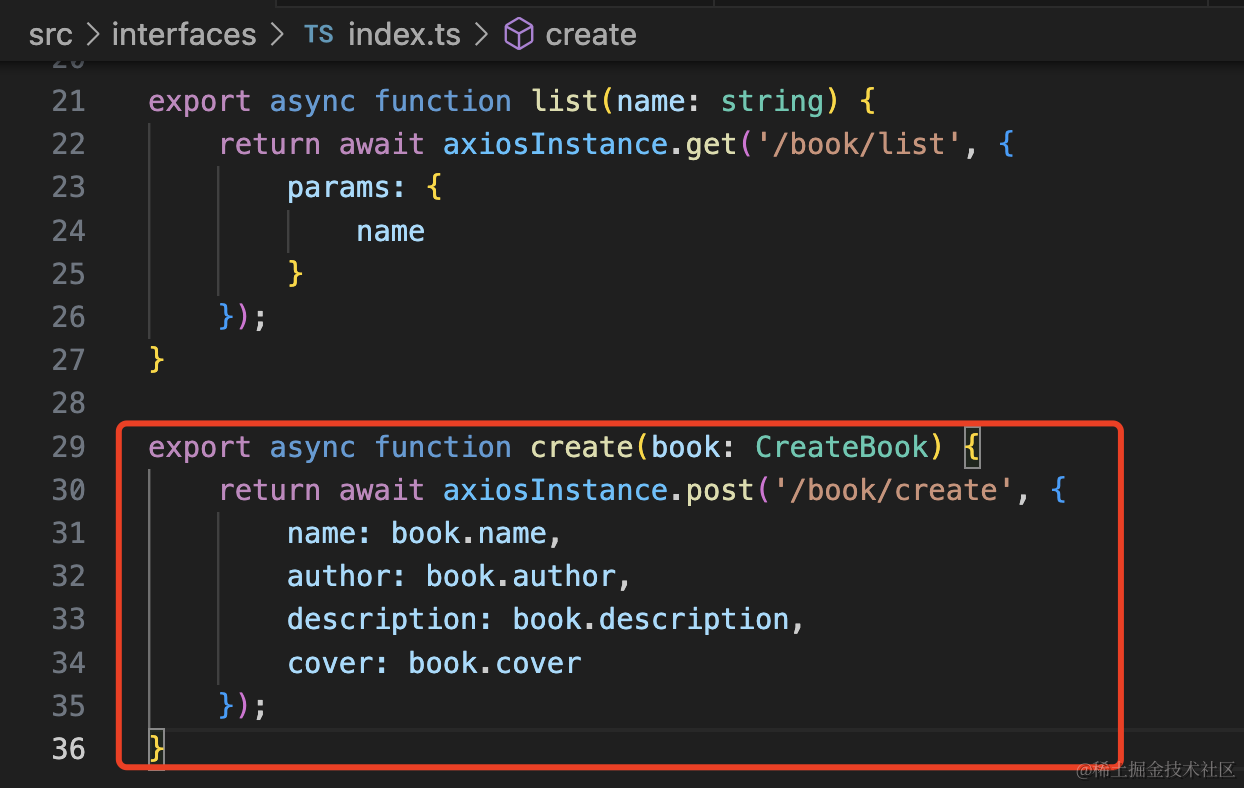This screenshot has width=1244, height=788.
Task: Select index.ts in the breadcrumb
Action: tap(404, 35)
